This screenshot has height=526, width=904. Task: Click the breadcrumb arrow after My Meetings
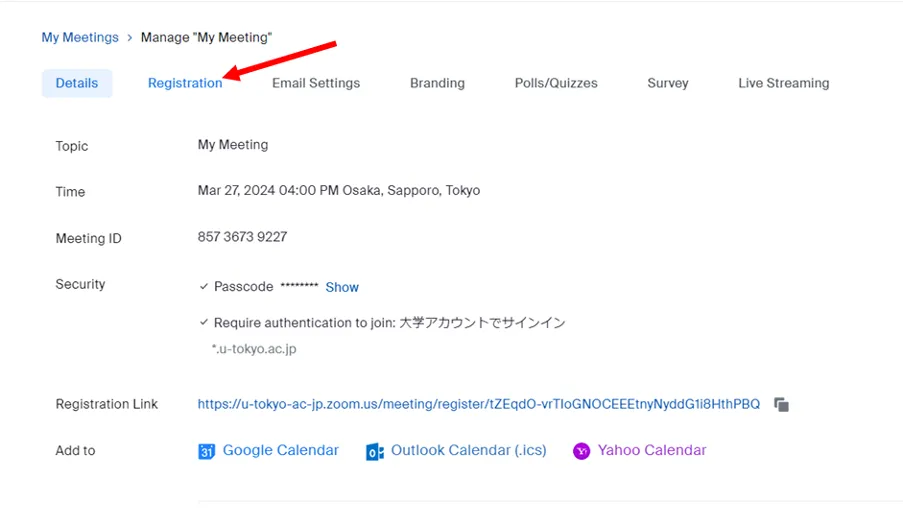click(x=130, y=38)
